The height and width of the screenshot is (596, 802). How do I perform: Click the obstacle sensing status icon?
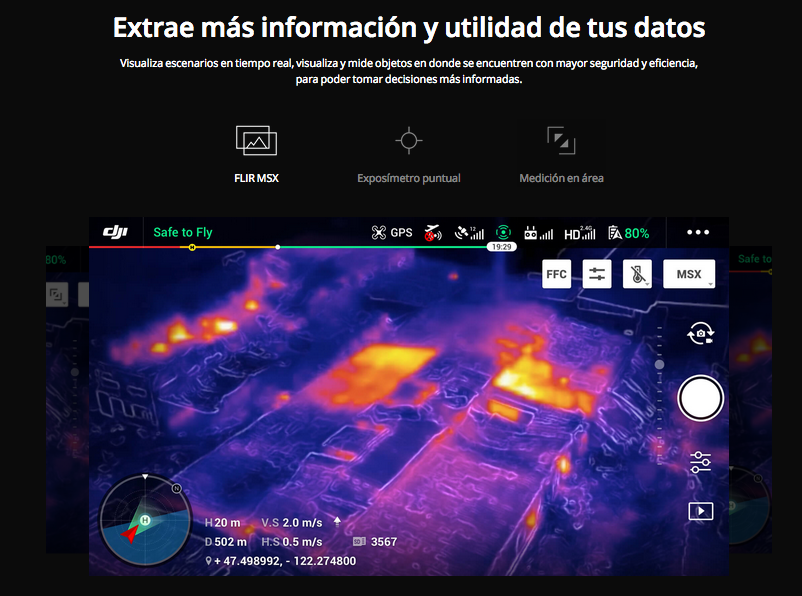pyautogui.click(x=503, y=232)
